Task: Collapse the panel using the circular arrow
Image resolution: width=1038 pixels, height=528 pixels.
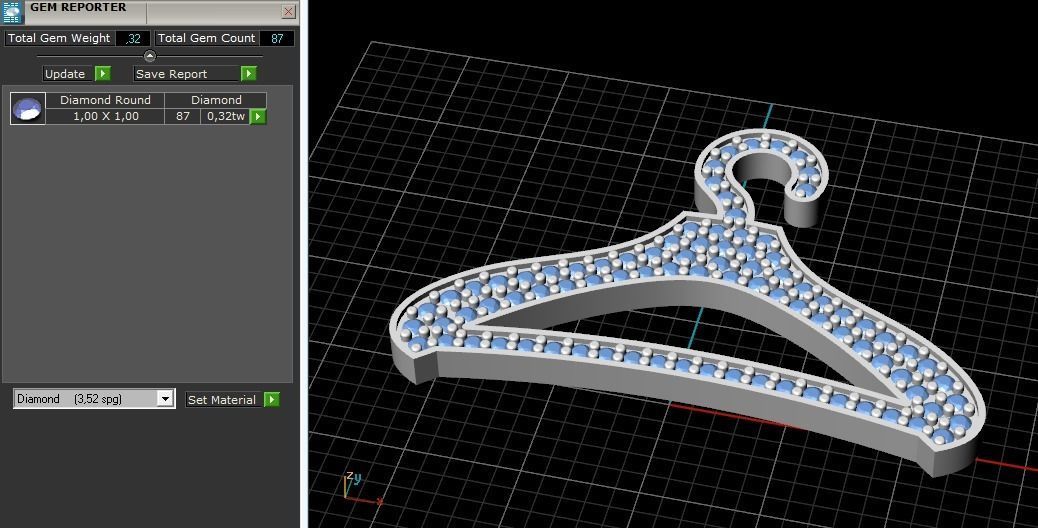Action: coord(150,56)
